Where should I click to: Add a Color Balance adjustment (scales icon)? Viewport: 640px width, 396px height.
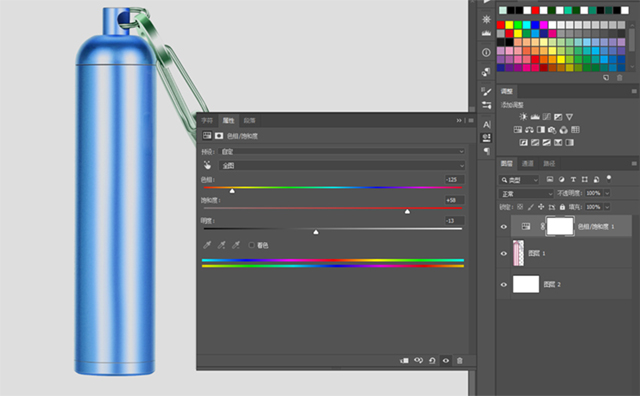(x=529, y=130)
